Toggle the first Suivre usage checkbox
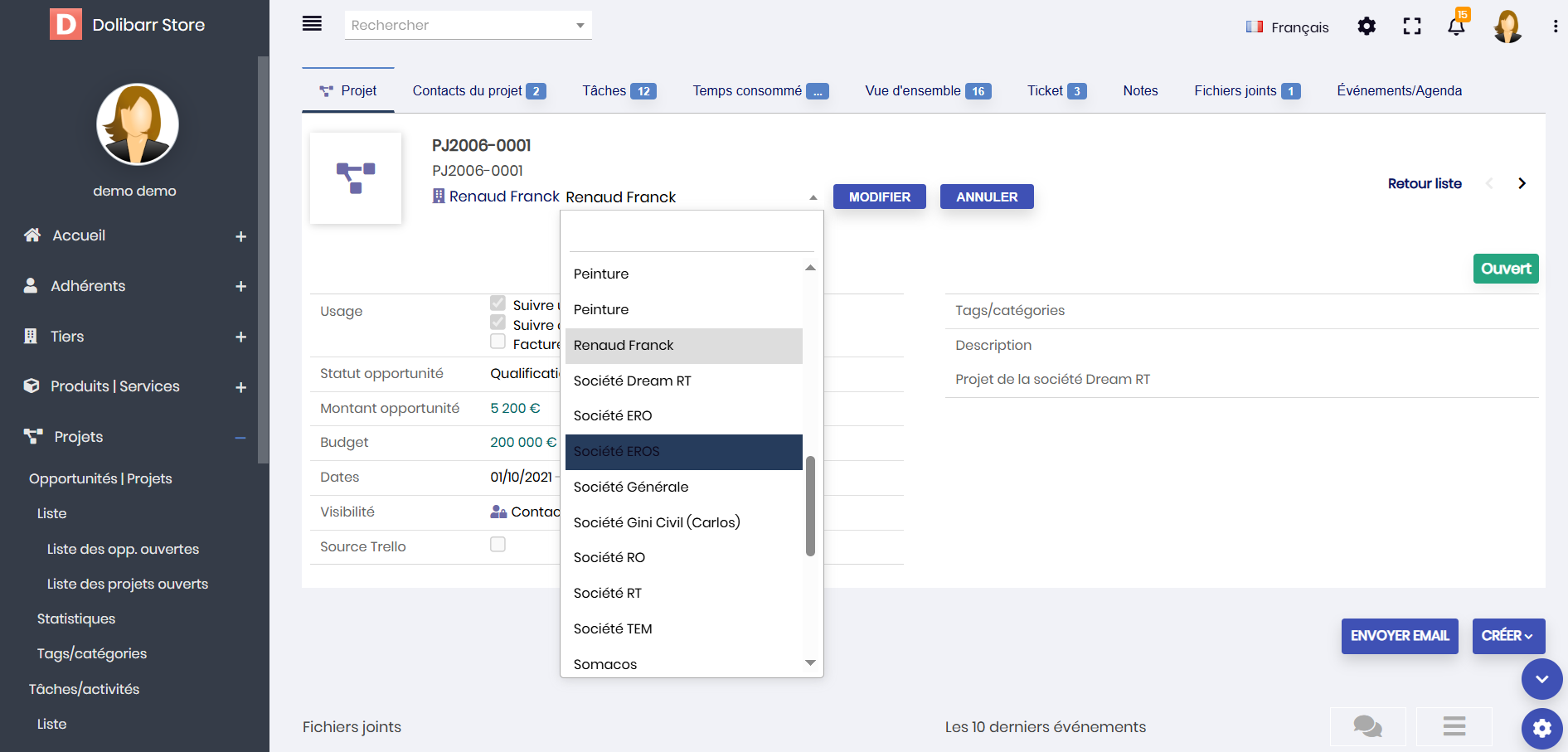This screenshot has height=752, width=1568. tap(498, 303)
